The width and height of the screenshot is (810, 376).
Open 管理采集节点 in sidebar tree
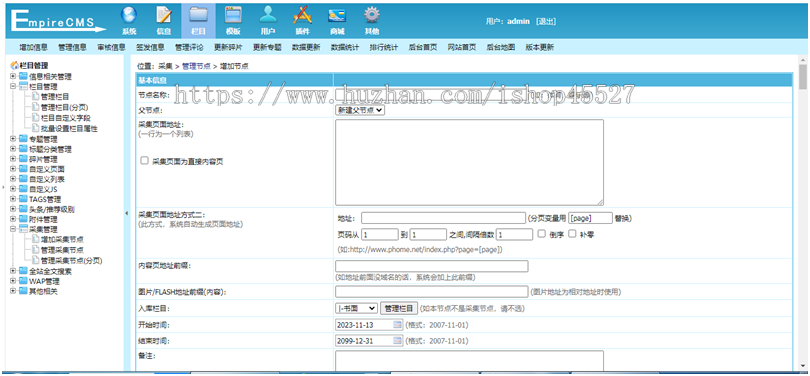(63, 250)
